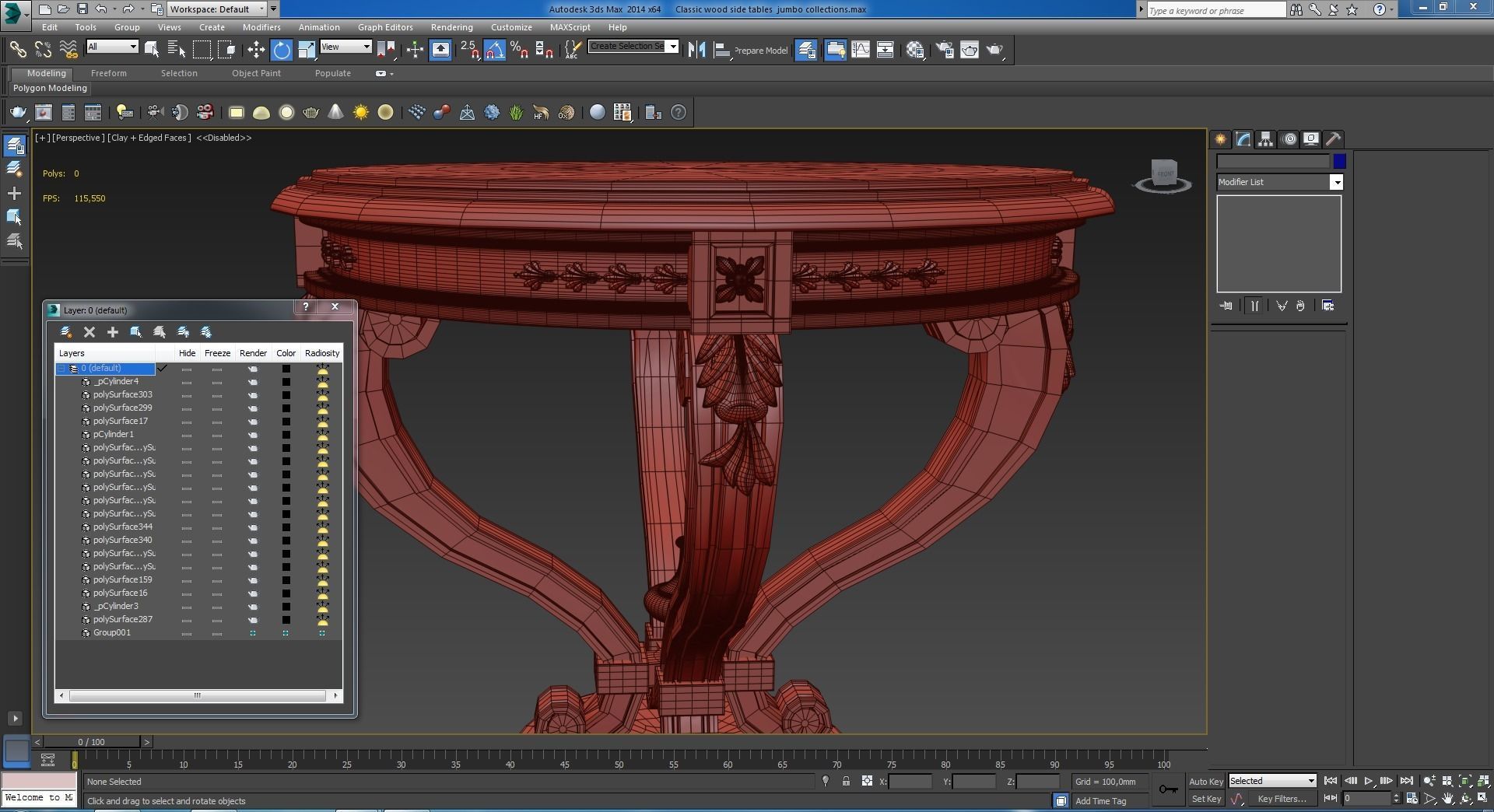This screenshot has width=1494, height=812.
Task: Open the Create command panel tab
Action: click(x=1220, y=139)
